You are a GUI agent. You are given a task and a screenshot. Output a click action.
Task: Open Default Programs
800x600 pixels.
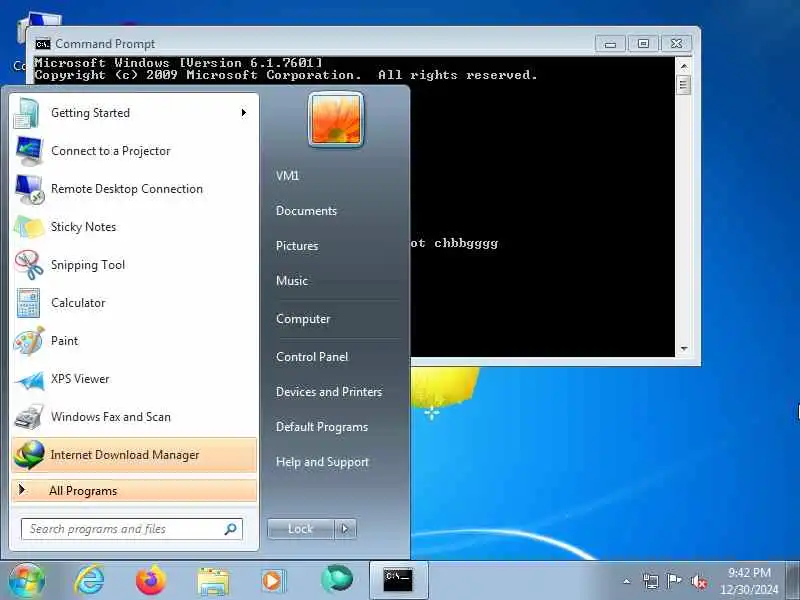tap(322, 427)
